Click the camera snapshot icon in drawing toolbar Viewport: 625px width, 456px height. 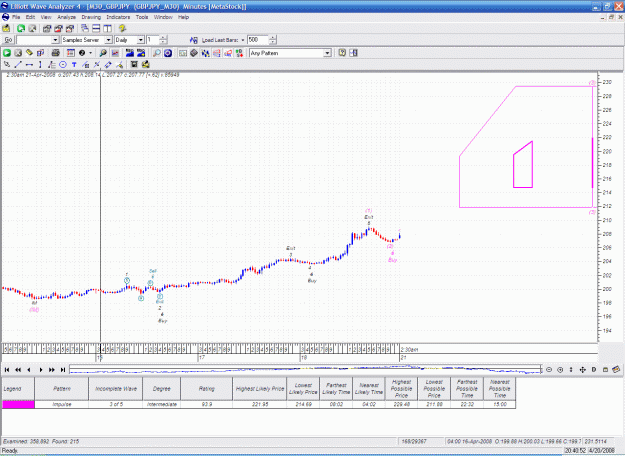point(134,64)
